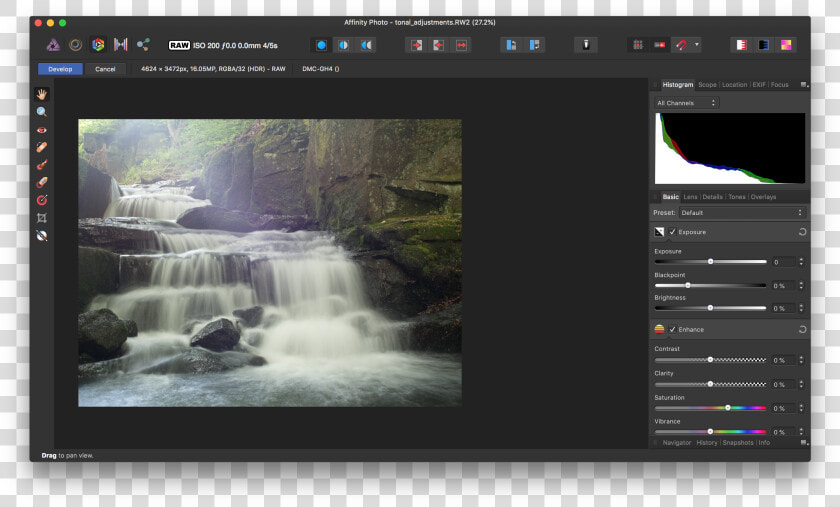Uncheck the Enhance checkbox
Image resolution: width=840 pixels, height=507 pixels.
(672, 330)
